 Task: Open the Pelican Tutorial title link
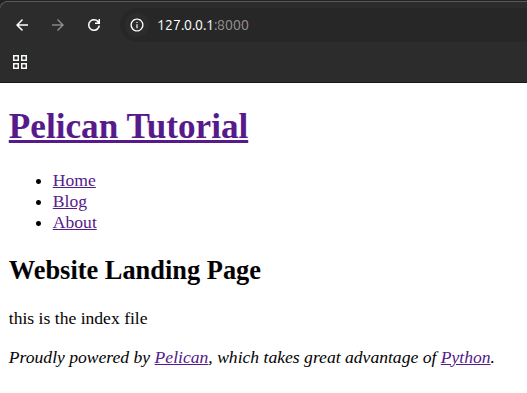tap(128, 126)
